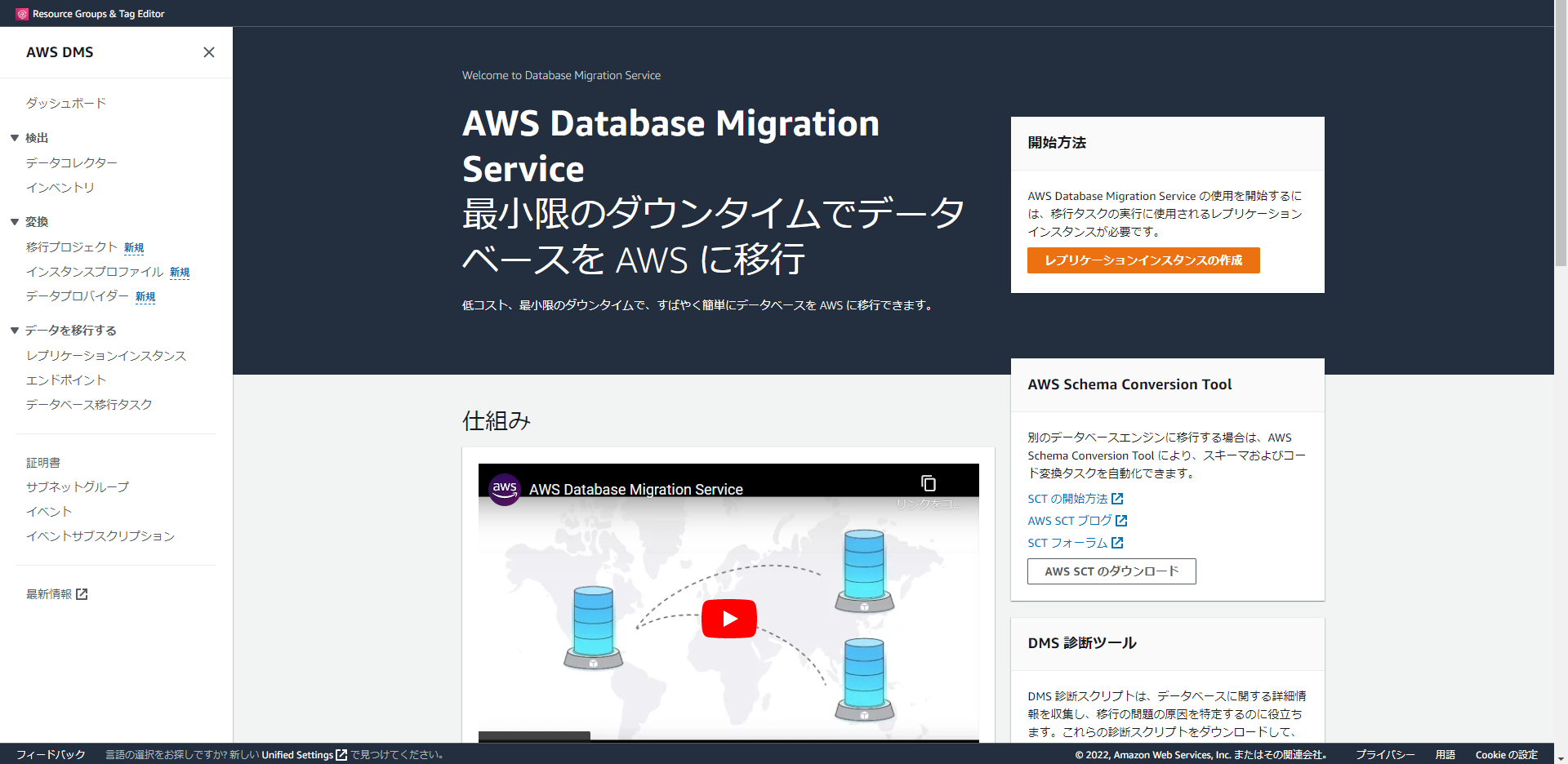The image size is (1568, 764).
Task: Collapse the 検出 section
Action: [x=15, y=138]
